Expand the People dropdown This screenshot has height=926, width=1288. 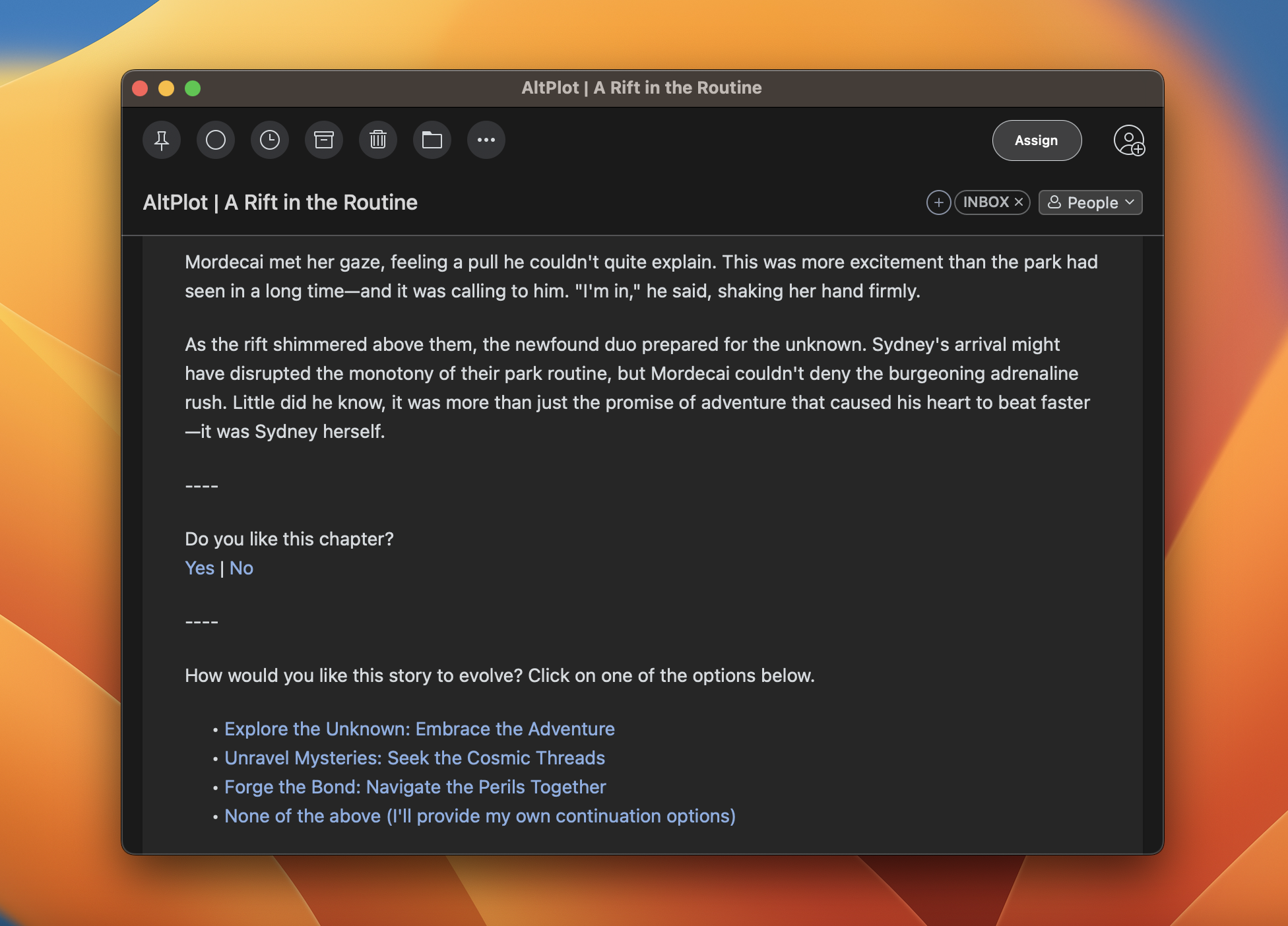coord(1090,202)
